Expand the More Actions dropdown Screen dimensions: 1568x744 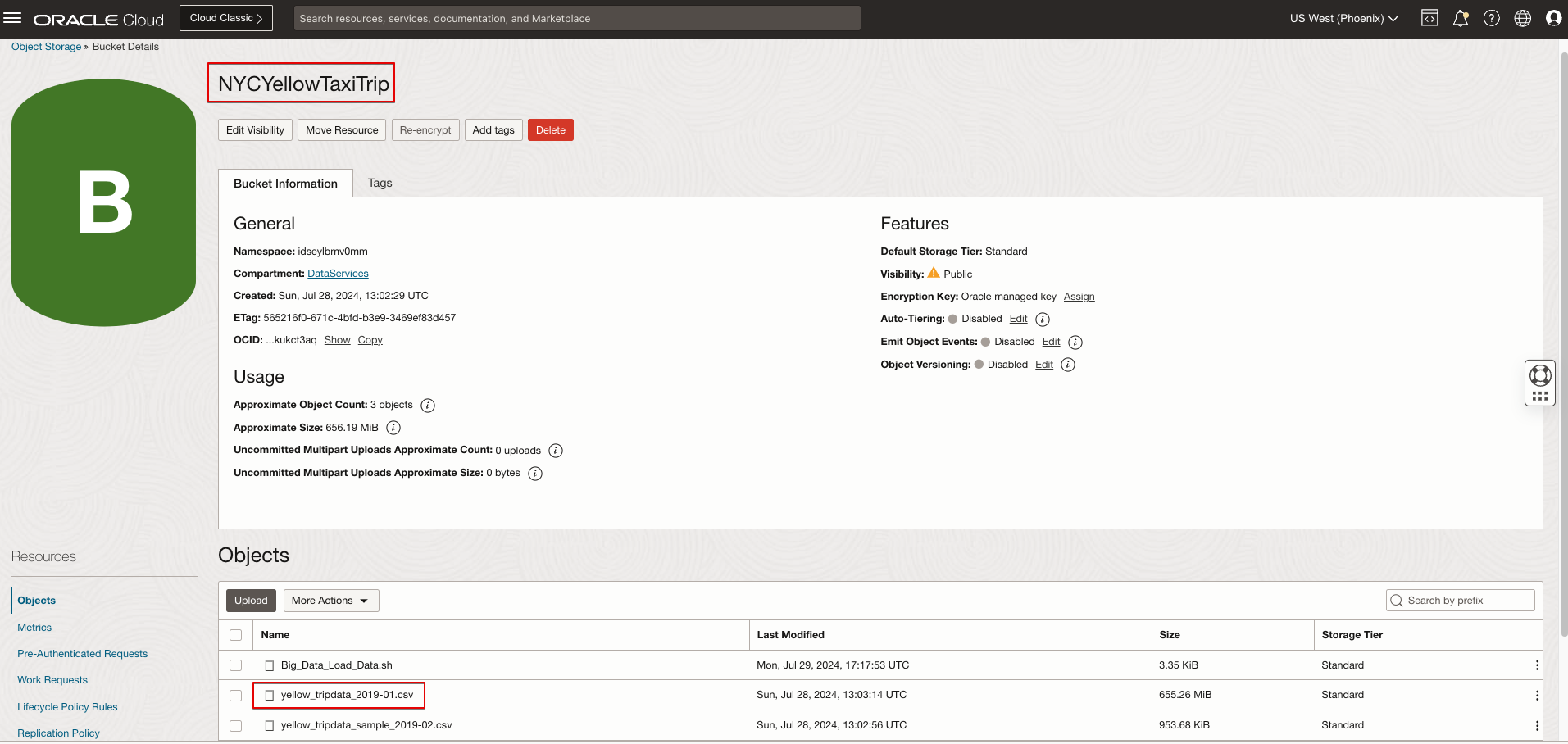pyautogui.click(x=331, y=601)
